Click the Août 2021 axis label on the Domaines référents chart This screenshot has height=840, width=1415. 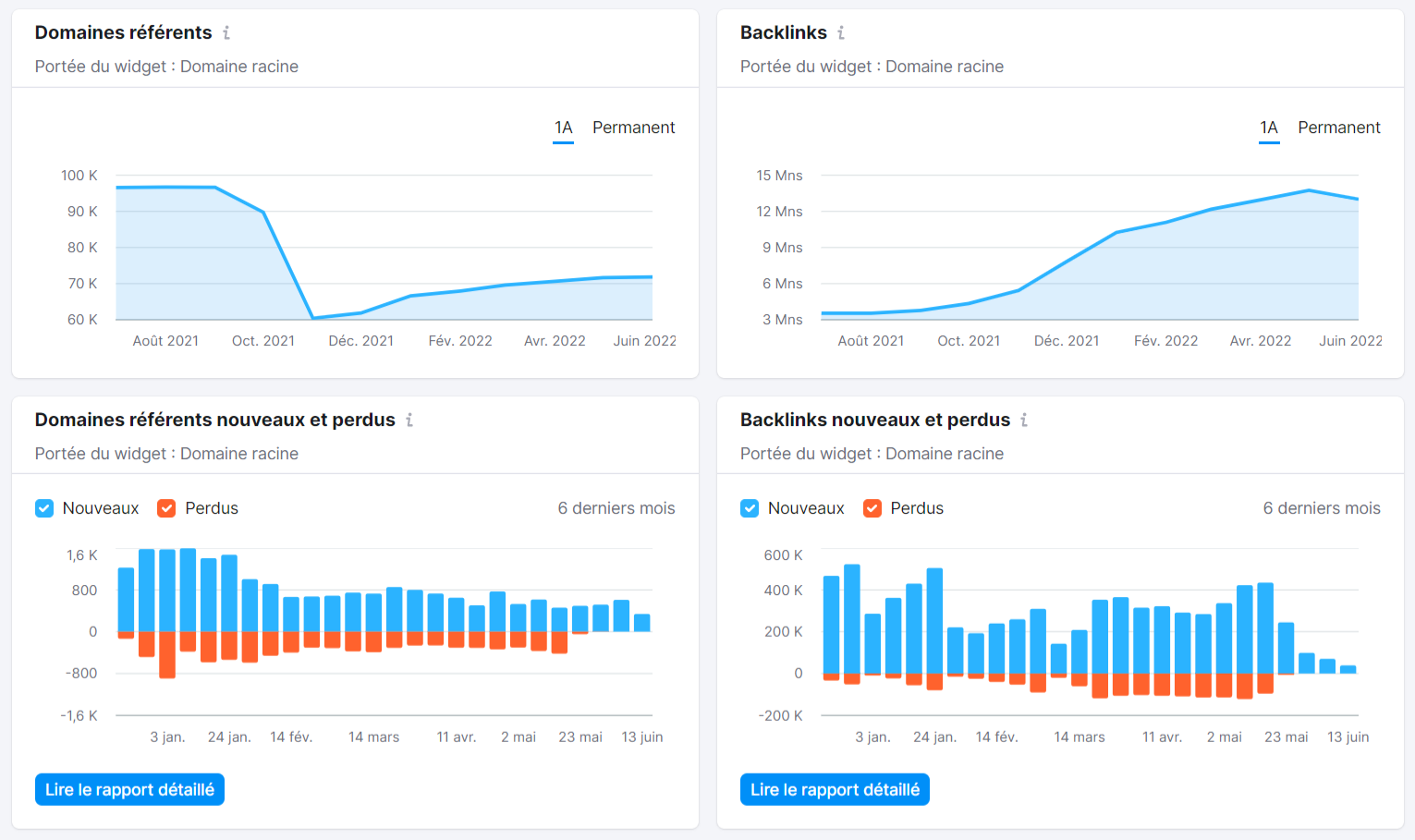(165, 340)
